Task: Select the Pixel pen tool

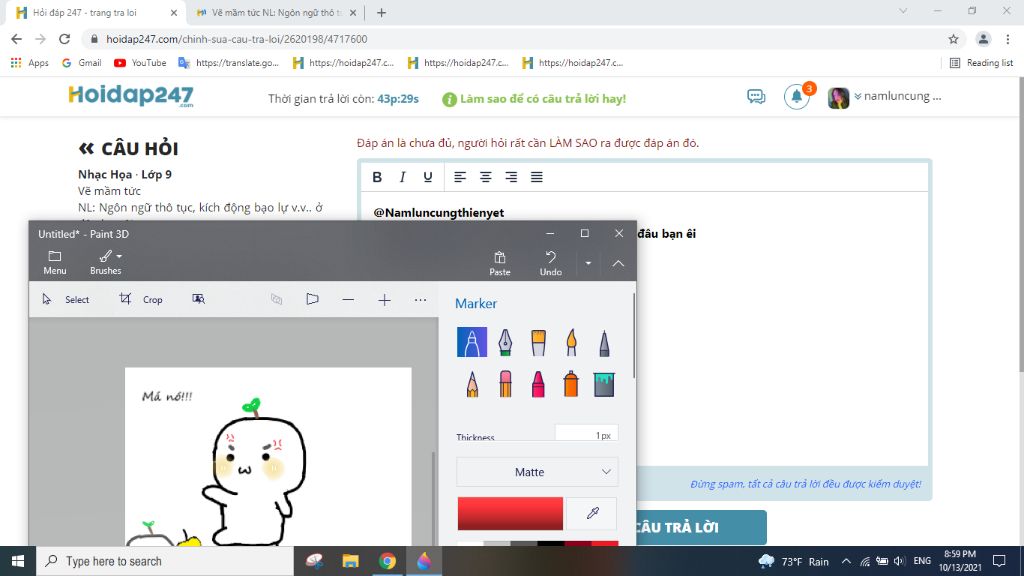Action: pyautogui.click(x=604, y=343)
